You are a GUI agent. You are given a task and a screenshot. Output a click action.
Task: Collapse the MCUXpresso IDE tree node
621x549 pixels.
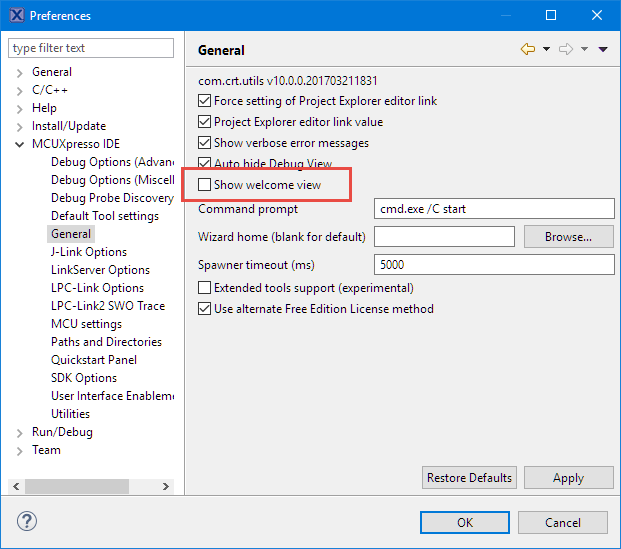(x=20, y=144)
